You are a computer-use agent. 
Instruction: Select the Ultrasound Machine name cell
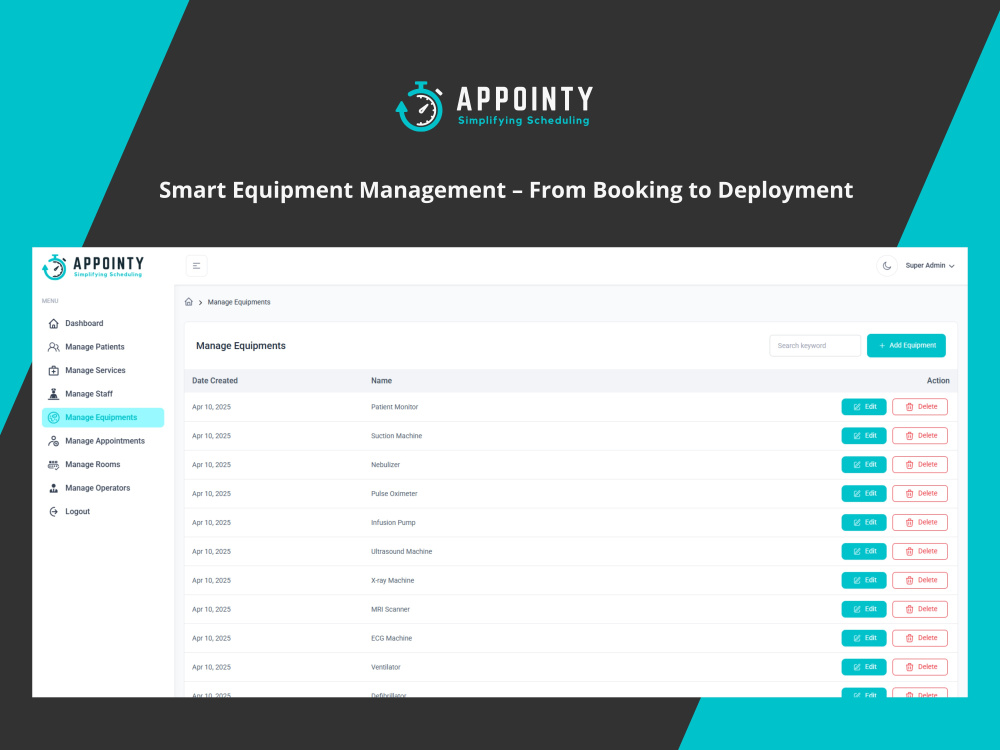pos(402,552)
